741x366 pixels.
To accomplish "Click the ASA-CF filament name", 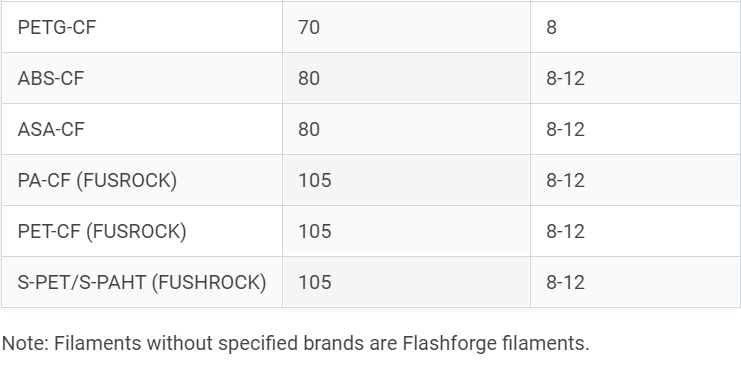I will 51,129.
